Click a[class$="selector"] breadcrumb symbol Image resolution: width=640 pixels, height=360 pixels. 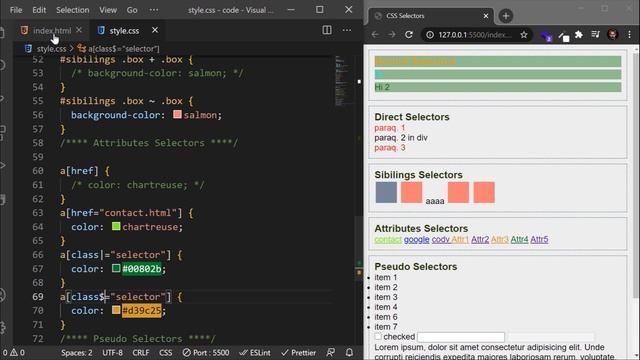tap(124, 49)
